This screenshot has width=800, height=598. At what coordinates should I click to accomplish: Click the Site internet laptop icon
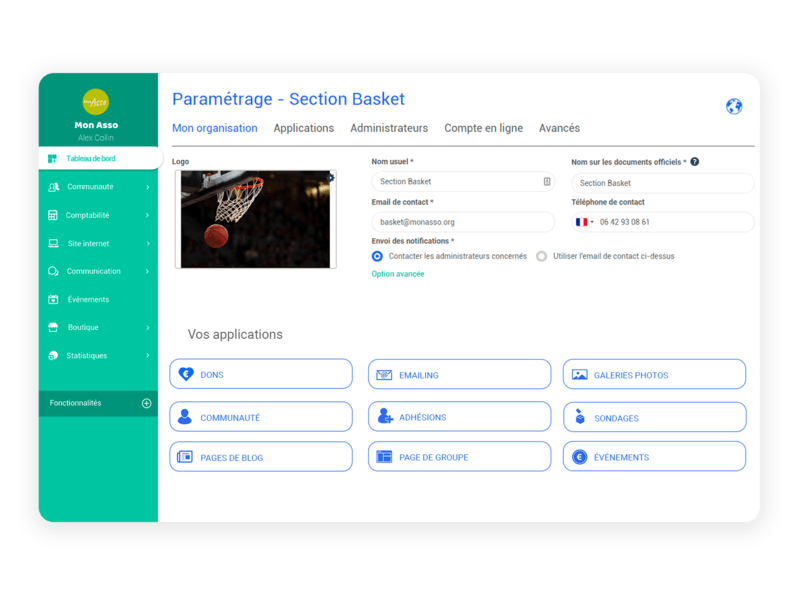coord(53,243)
